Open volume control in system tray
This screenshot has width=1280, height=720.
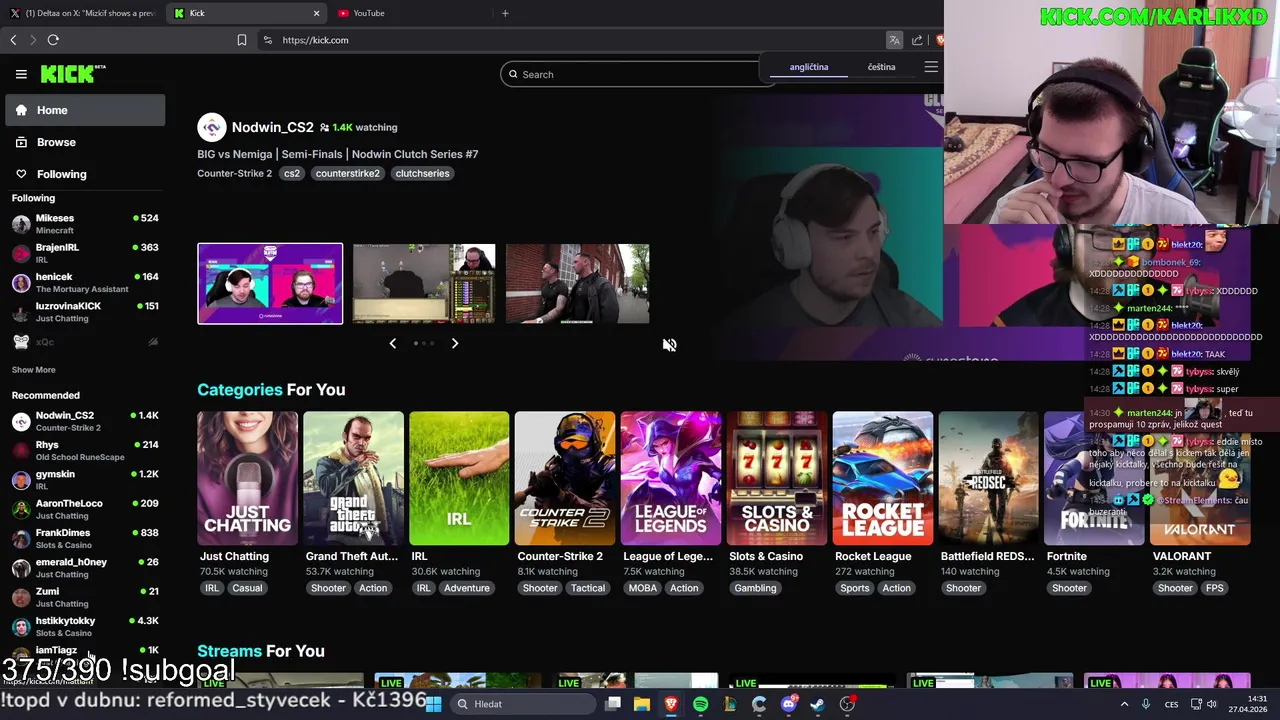pyautogui.click(x=1212, y=704)
